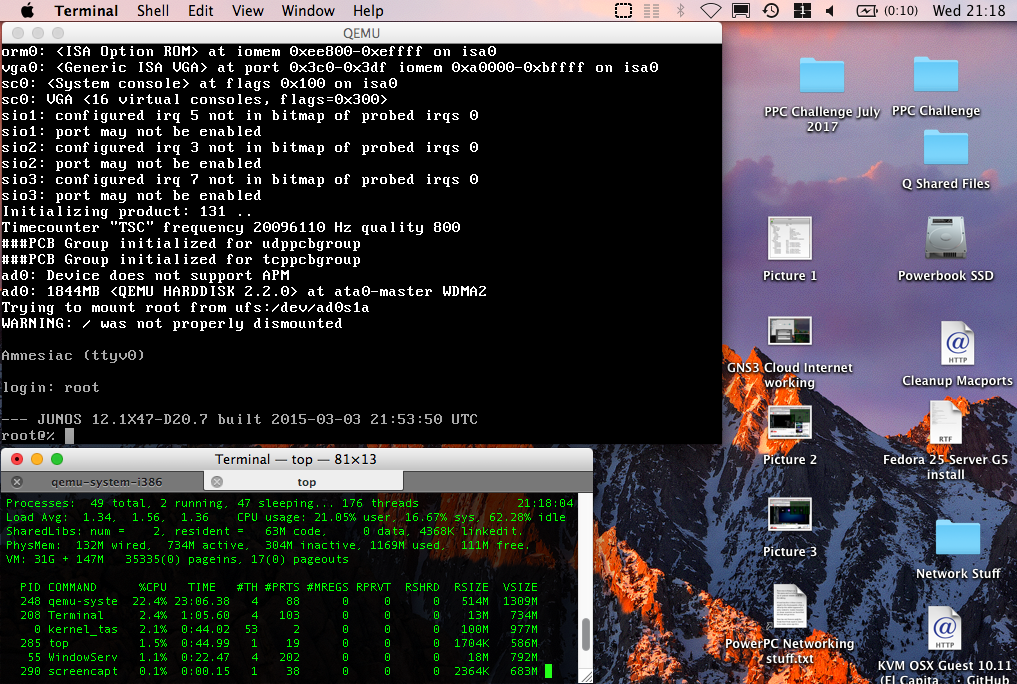The image size is (1017, 684).
Task: Click the QEMU window title bar
Action: tap(361, 33)
